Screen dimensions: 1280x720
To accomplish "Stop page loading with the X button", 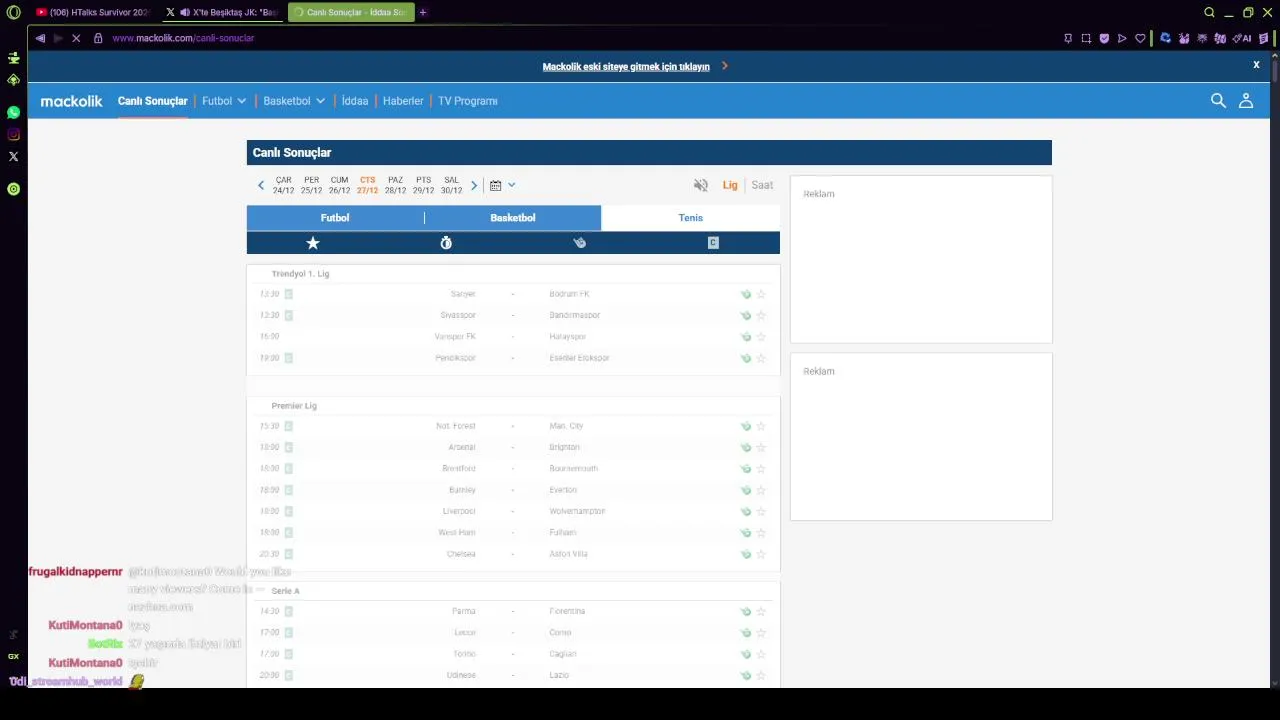I will click(76, 38).
